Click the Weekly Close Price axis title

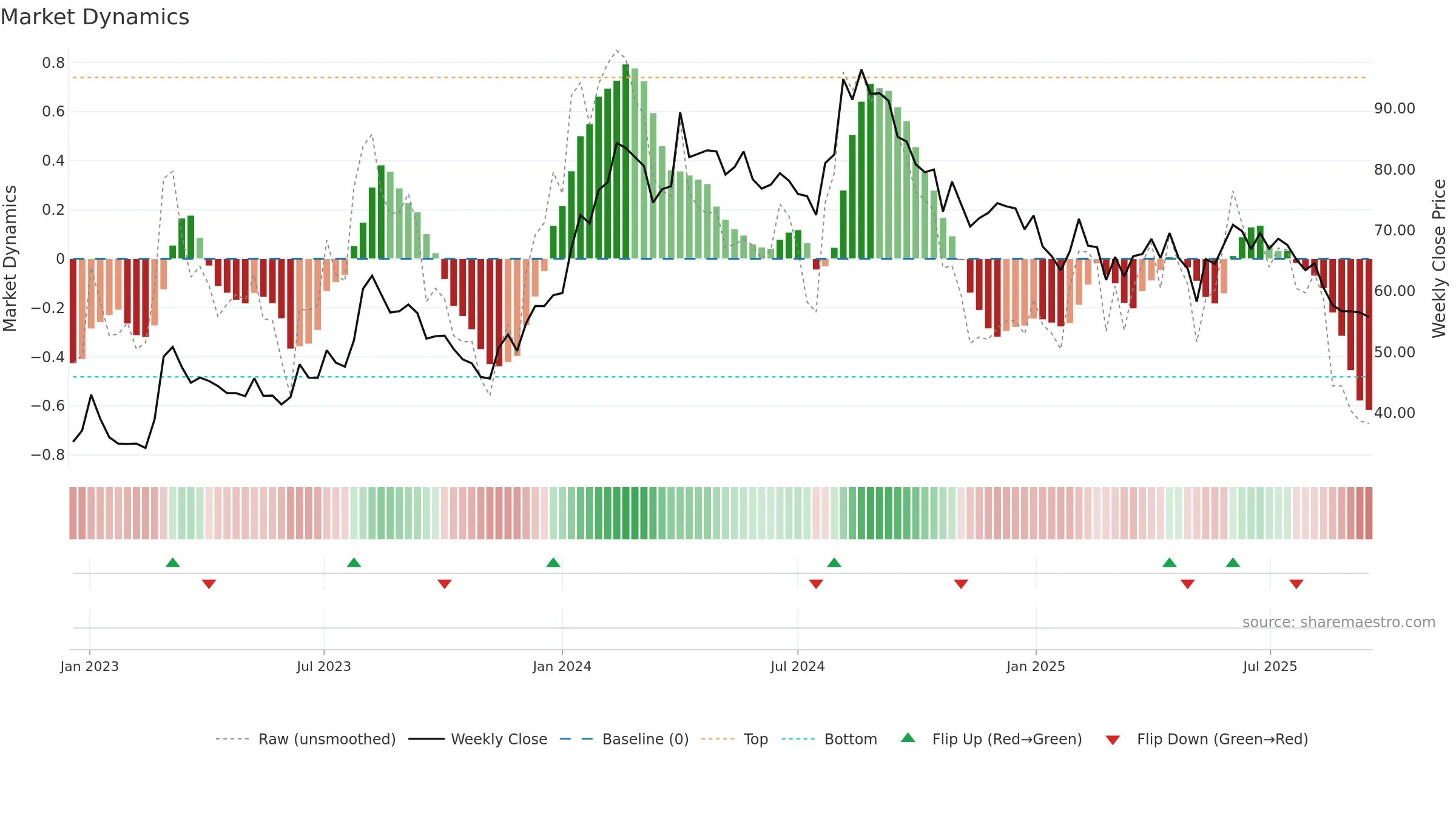tap(1439, 258)
